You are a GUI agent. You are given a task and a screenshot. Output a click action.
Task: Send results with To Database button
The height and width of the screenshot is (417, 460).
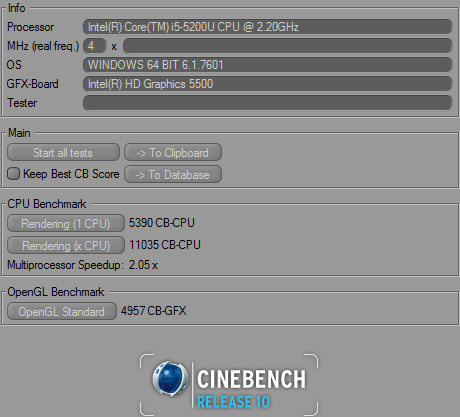click(x=173, y=174)
